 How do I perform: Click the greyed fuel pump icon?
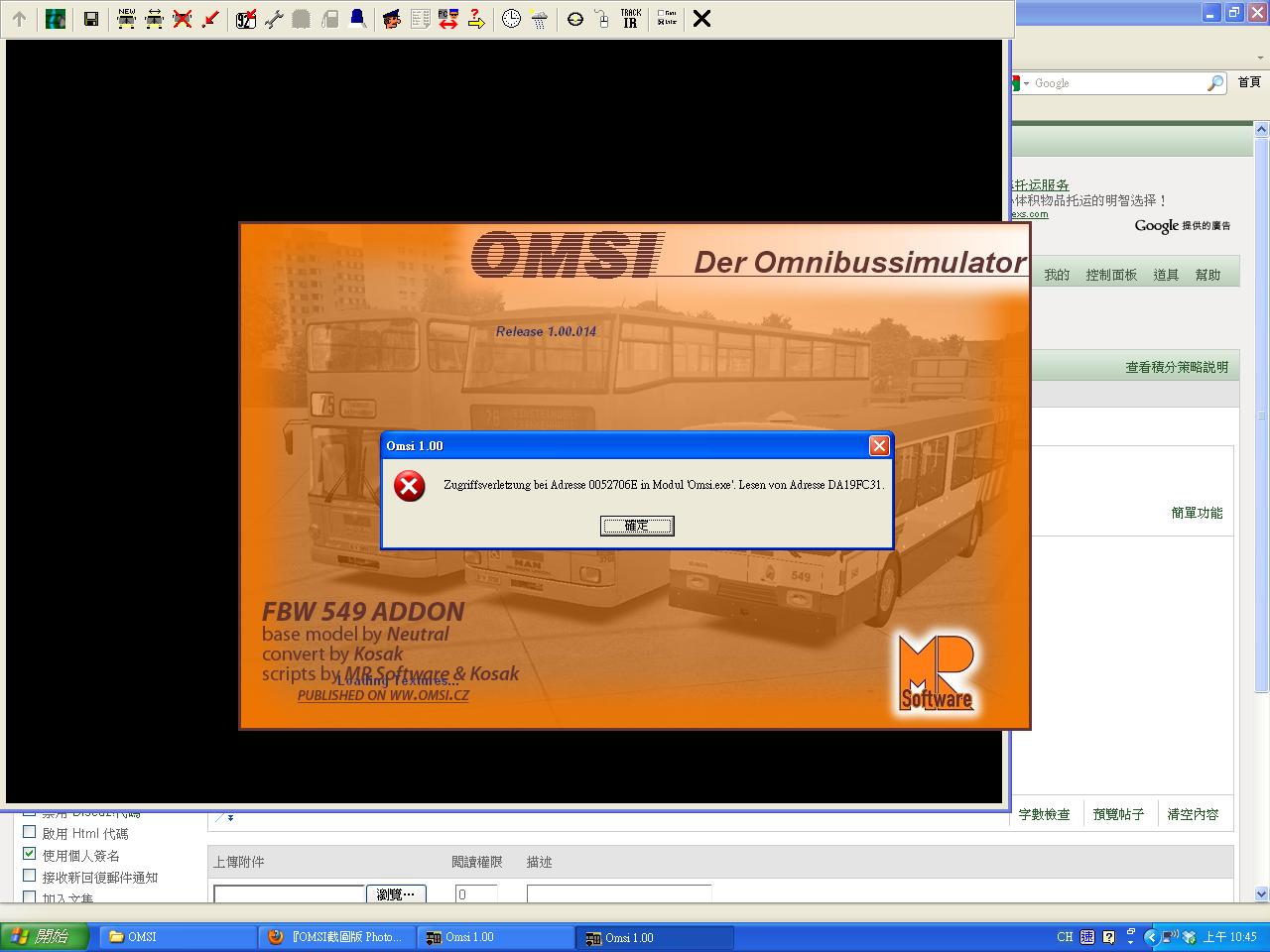point(329,19)
